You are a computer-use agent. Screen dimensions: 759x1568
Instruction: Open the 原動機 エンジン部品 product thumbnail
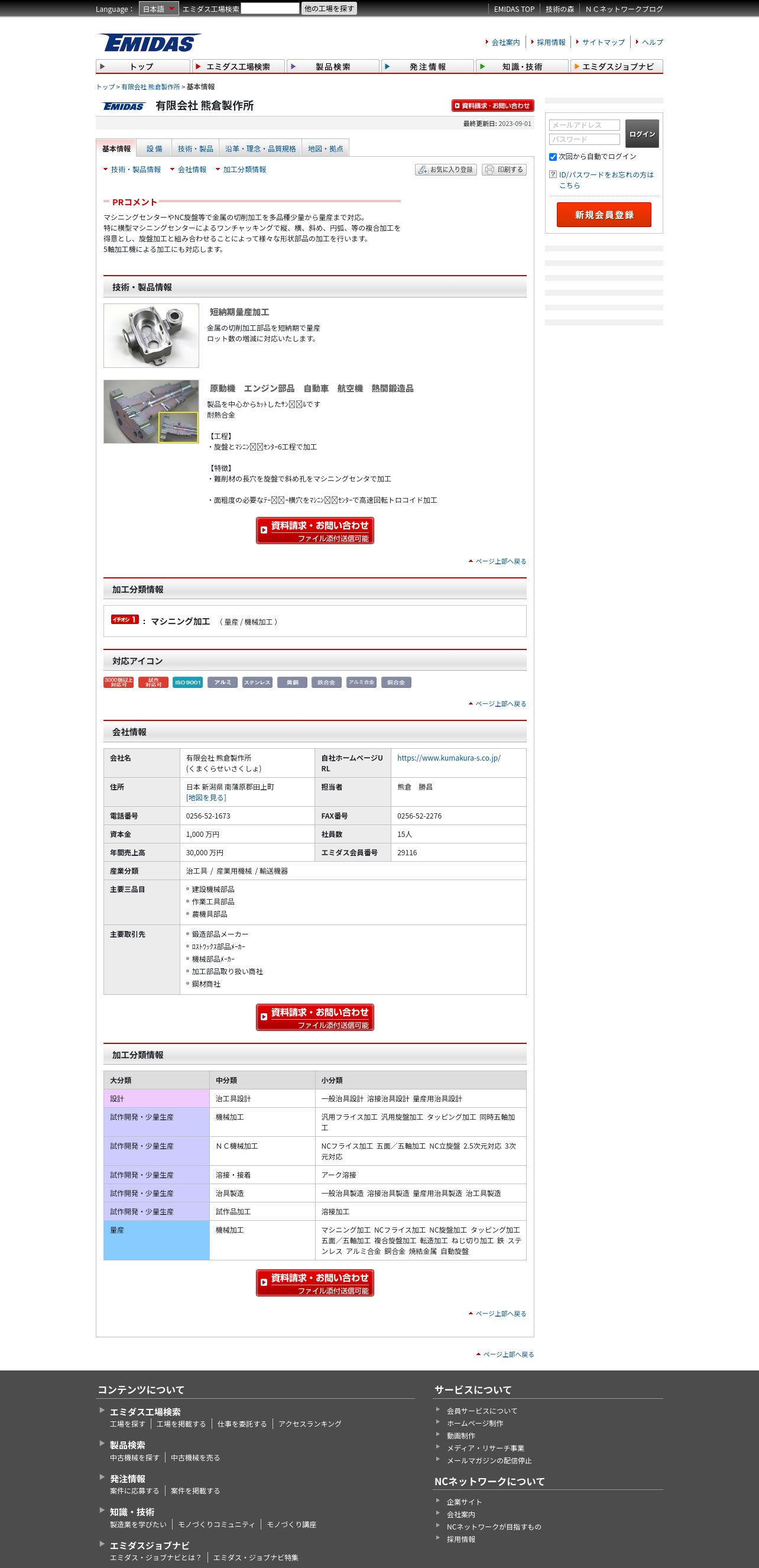click(151, 412)
